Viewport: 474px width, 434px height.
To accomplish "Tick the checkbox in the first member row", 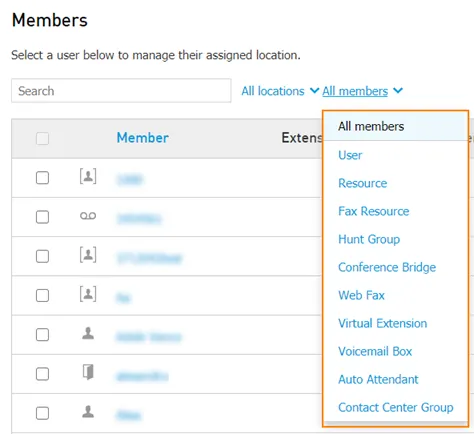I will coord(42,178).
